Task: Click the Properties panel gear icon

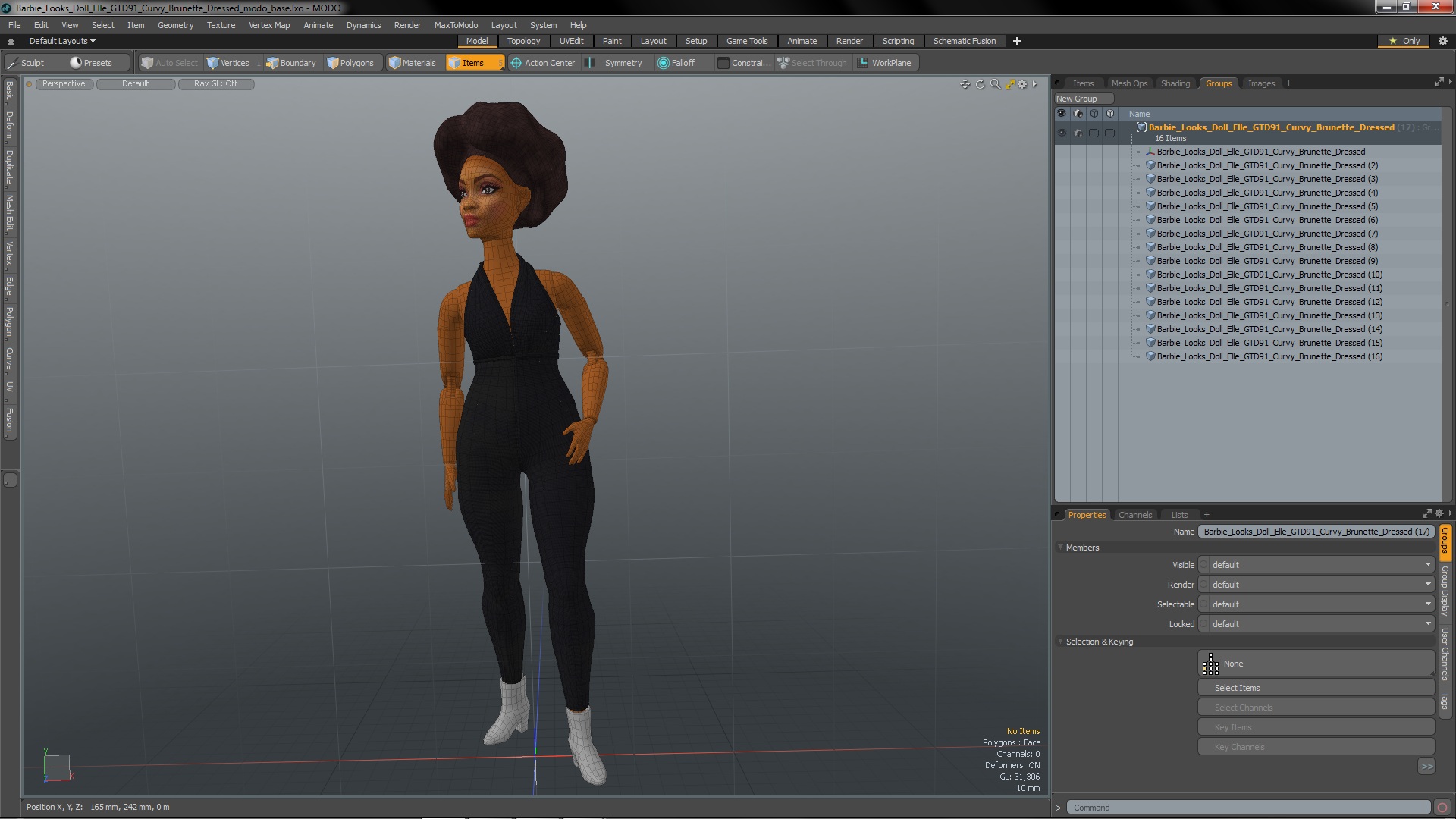Action: [1439, 513]
